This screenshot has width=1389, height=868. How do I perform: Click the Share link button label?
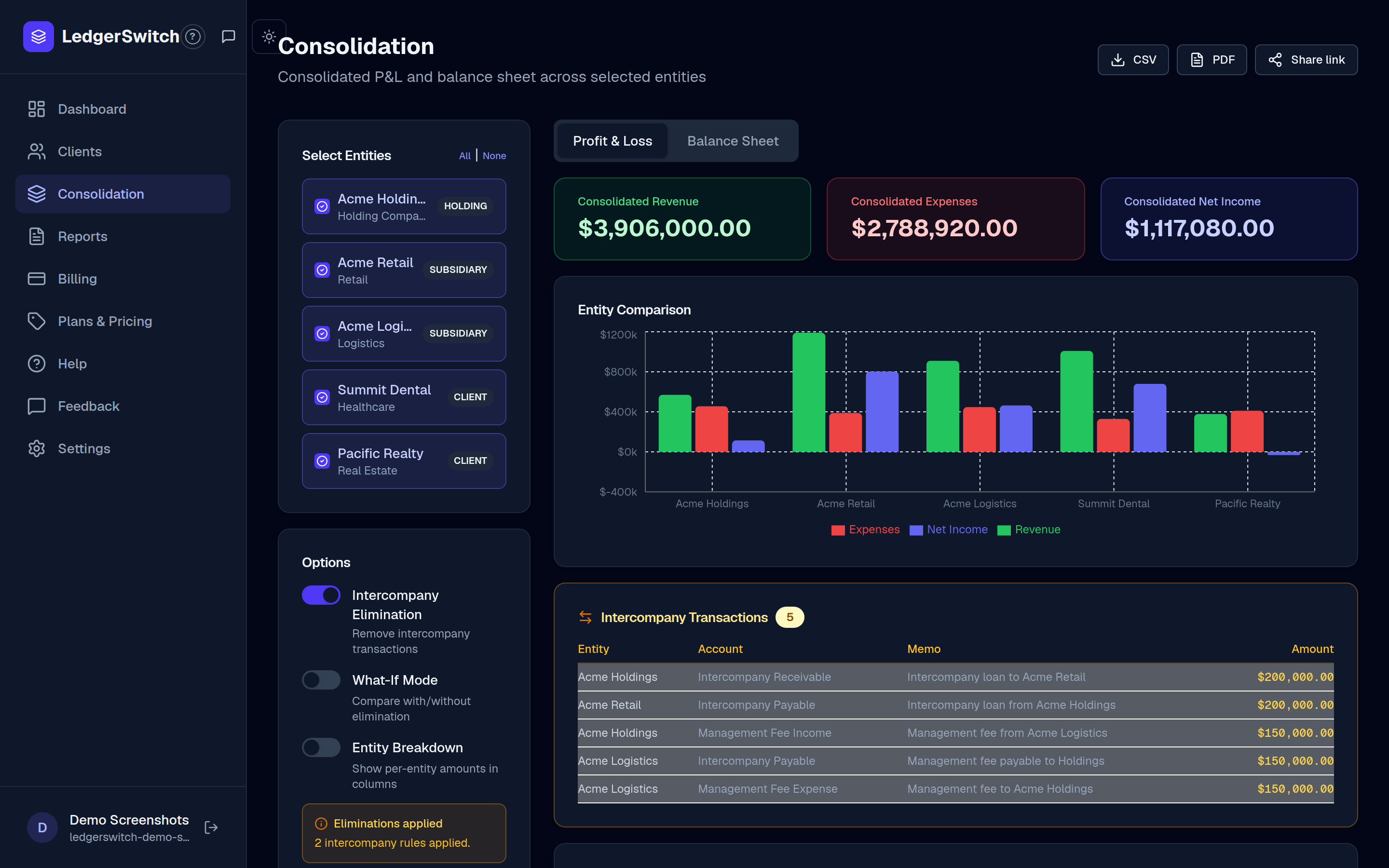(x=1318, y=60)
